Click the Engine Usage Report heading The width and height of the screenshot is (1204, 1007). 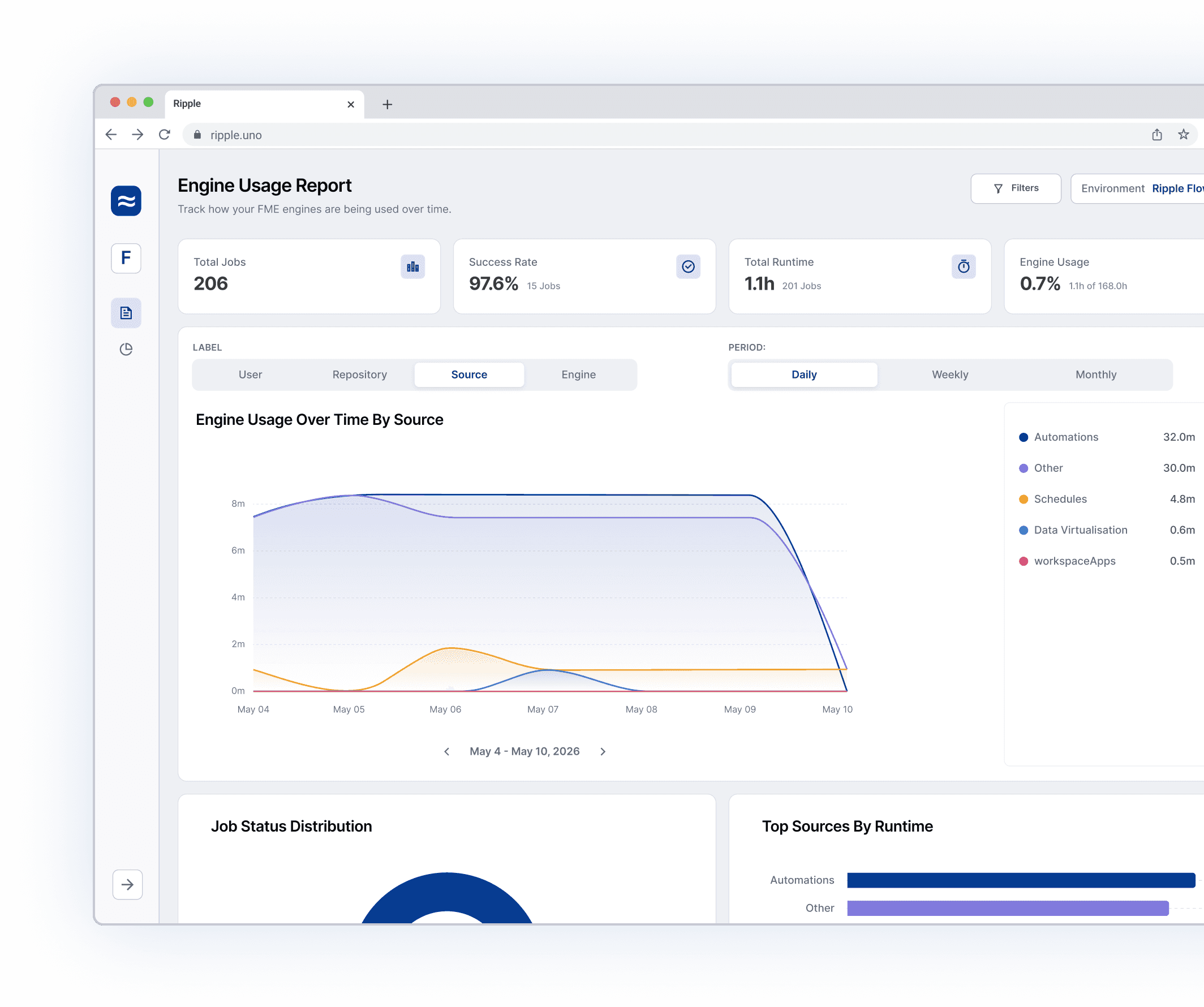coord(264,186)
